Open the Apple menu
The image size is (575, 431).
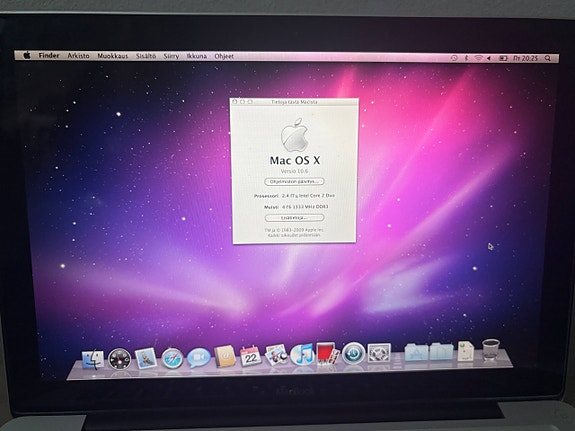pos(27,55)
